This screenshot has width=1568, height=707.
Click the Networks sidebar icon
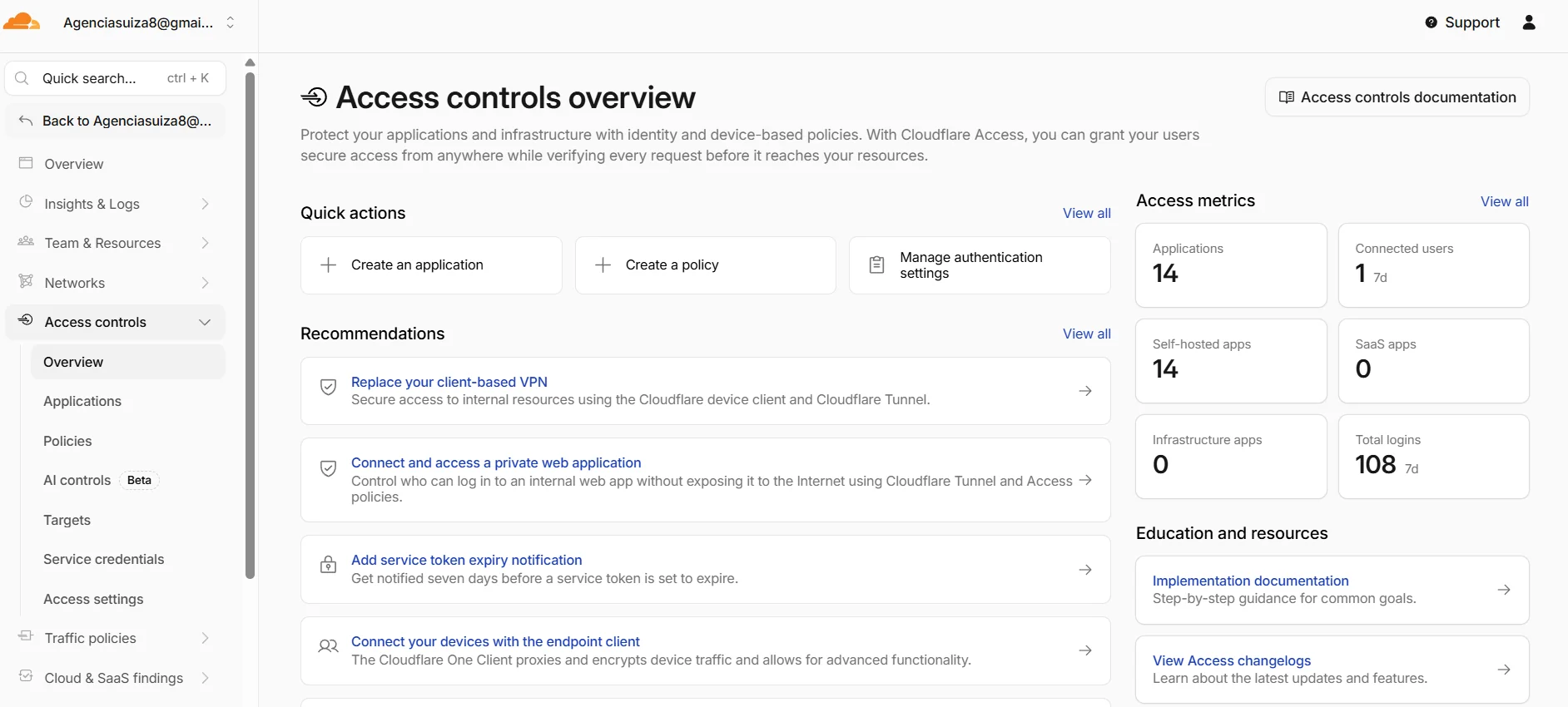26,281
